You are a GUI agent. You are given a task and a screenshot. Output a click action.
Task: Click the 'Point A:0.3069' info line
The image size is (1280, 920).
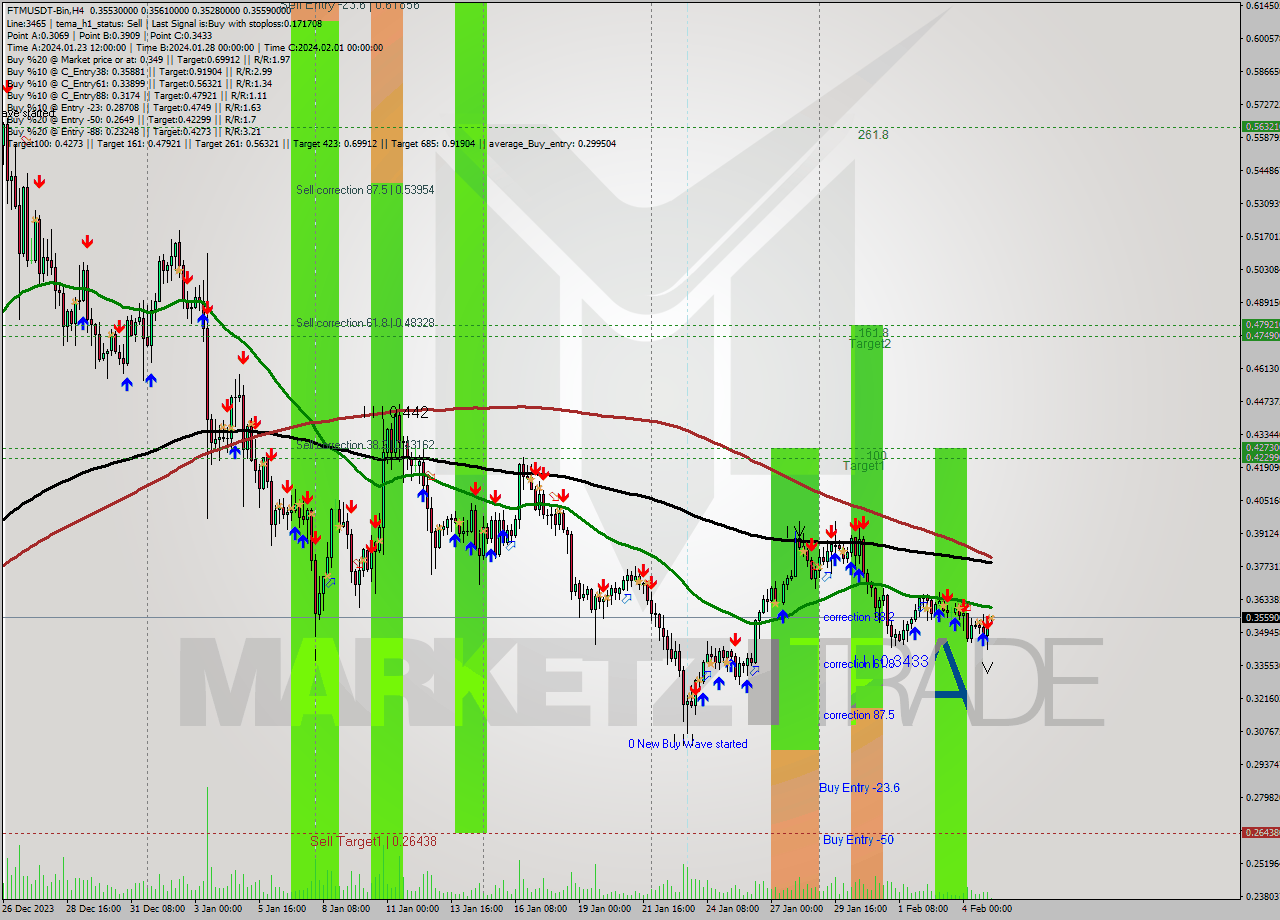click(x=109, y=35)
